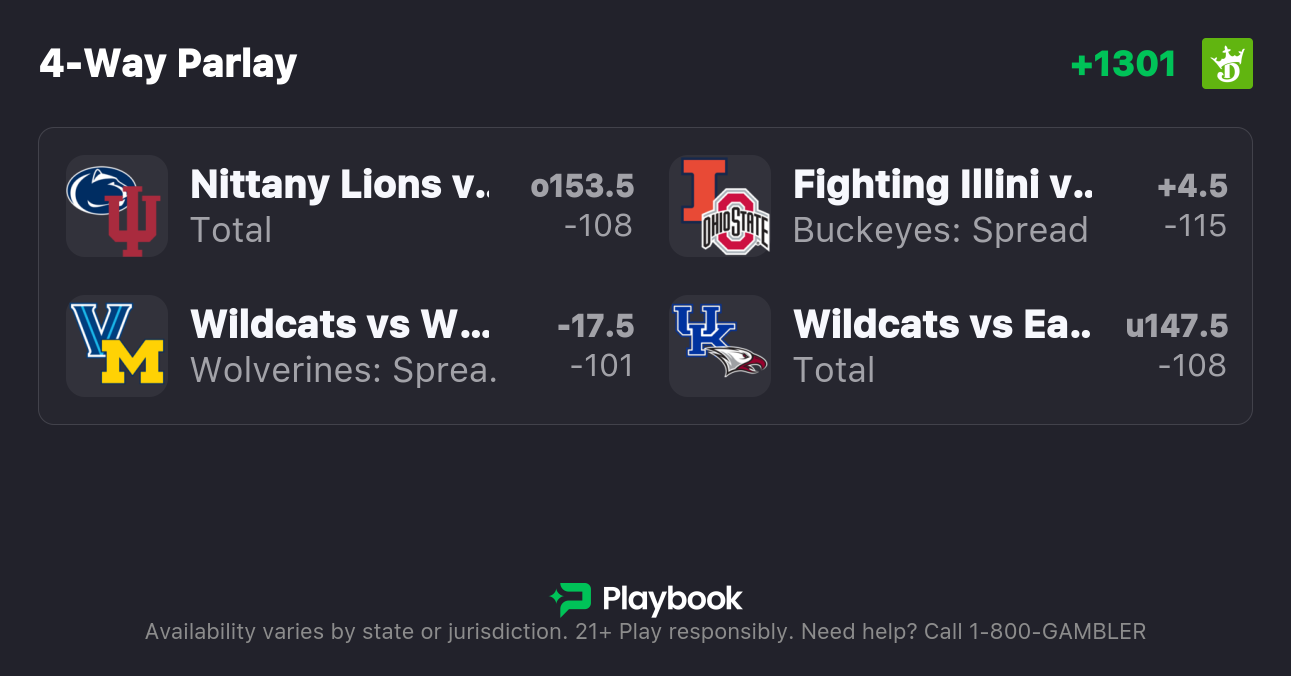Open the Wildcats vs Eagles matchup title
Screen dimensions: 1291x676
[x=942, y=324]
